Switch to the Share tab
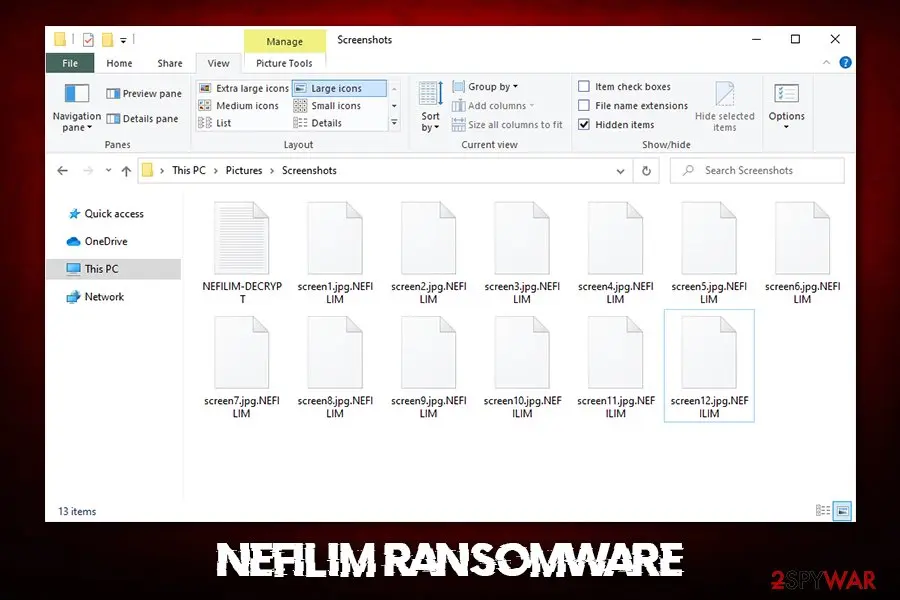This screenshot has height=600, width=900. (170, 63)
